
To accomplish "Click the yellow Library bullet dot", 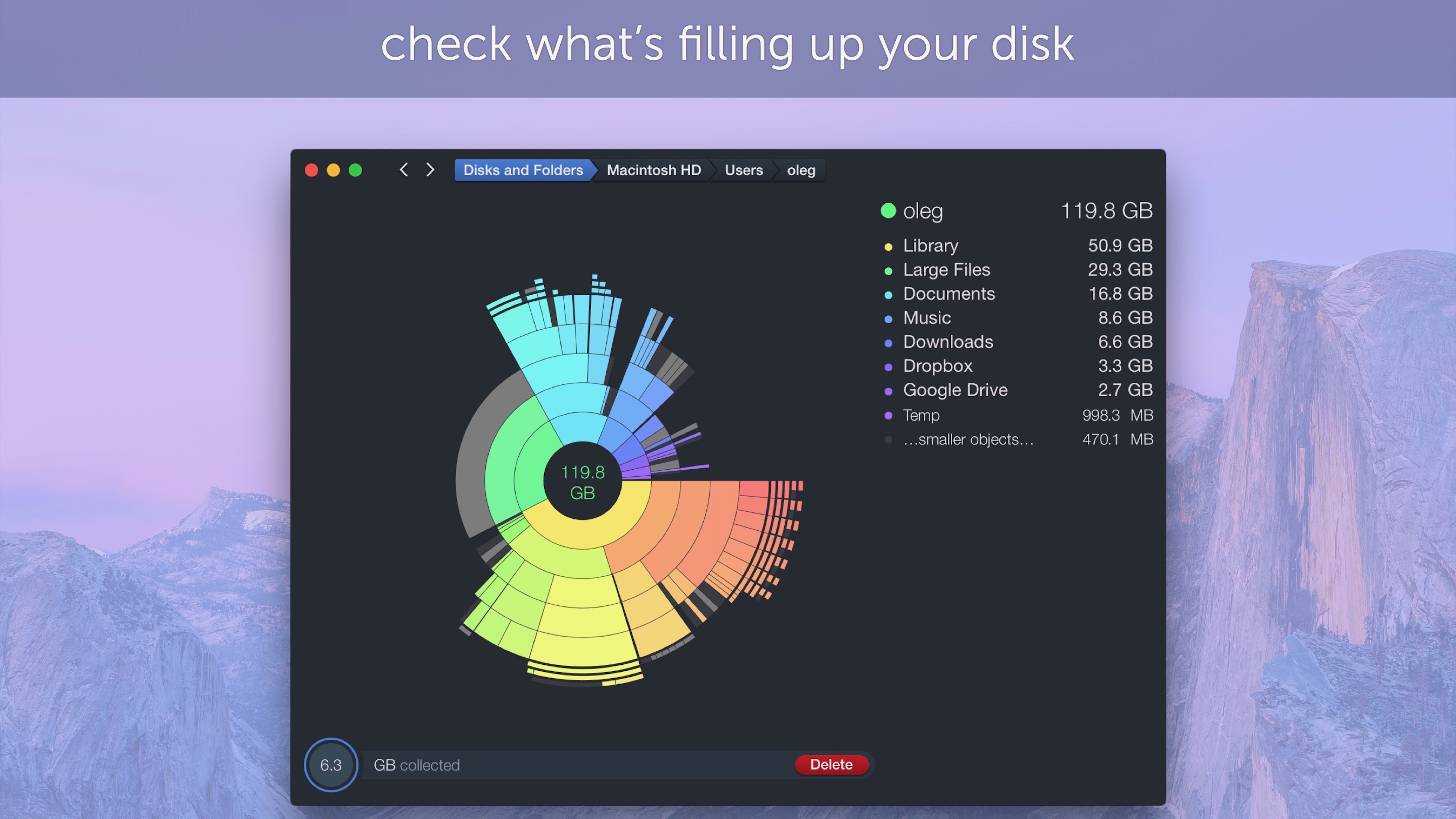I will coord(888,247).
